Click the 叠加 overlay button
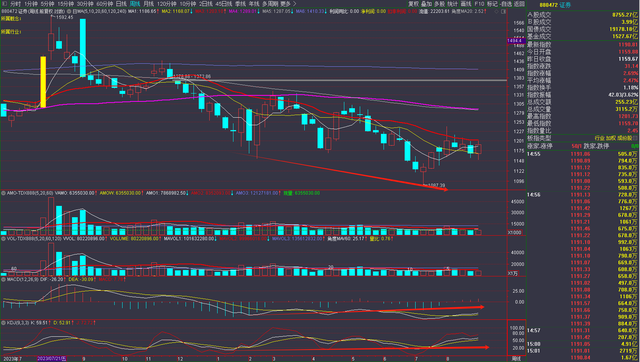640x362 pixels. (x=427, y=4)
